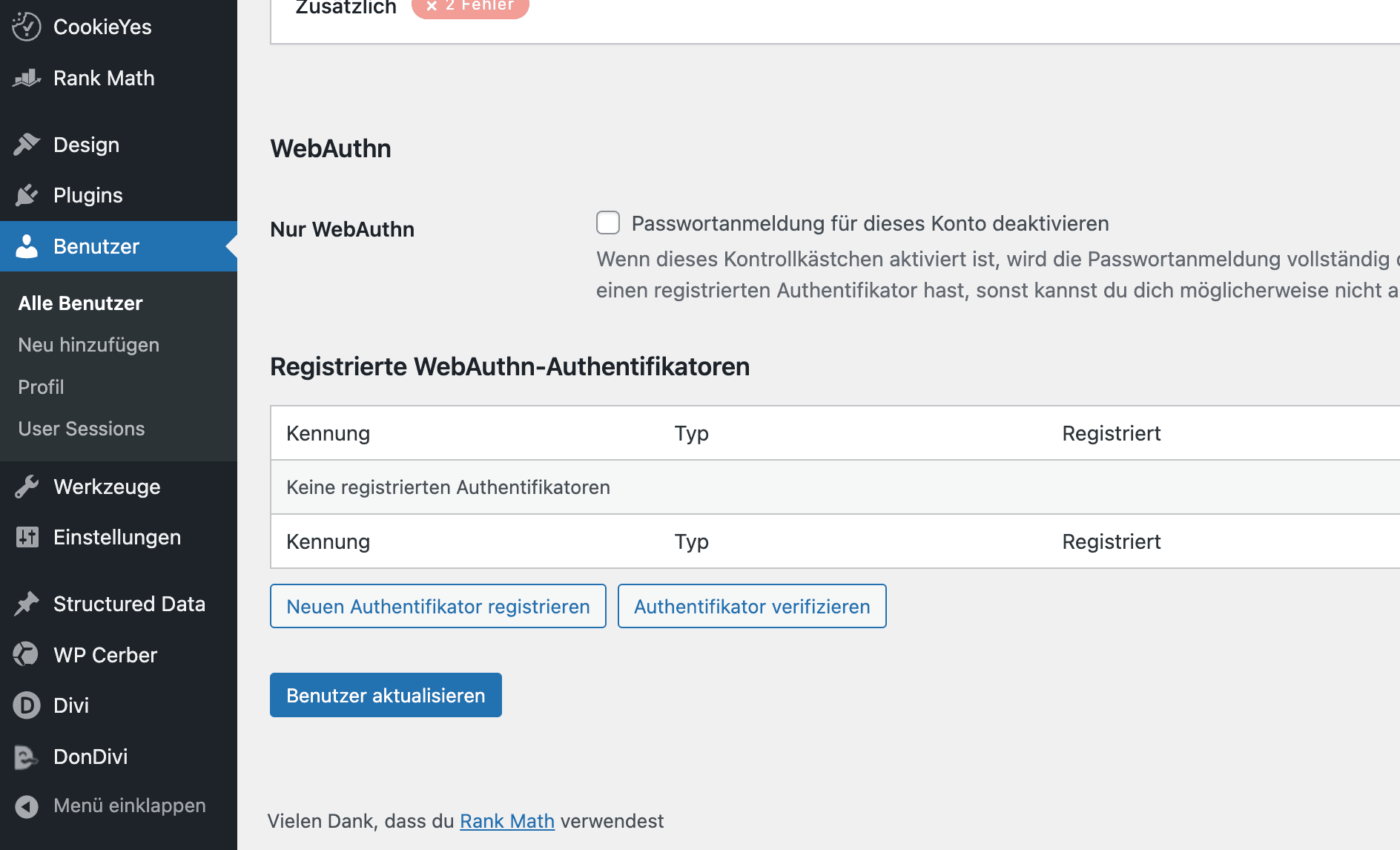Click the Einstellungen sliders icon
Image resolution: width=1400 pixels, height=850 pixels.
pyautogui.click(x=27, y=537)
